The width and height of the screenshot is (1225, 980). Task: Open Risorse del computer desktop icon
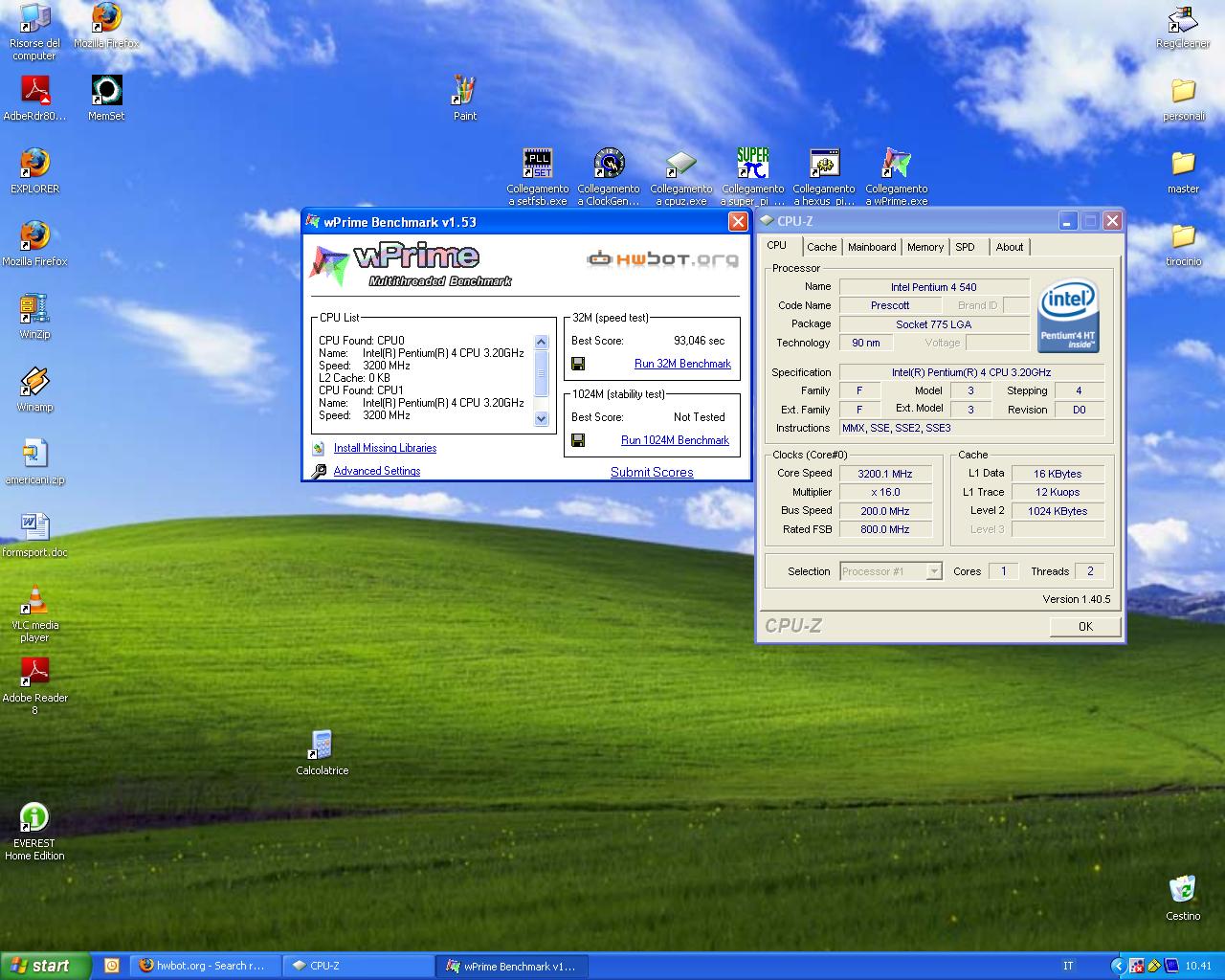34,32
